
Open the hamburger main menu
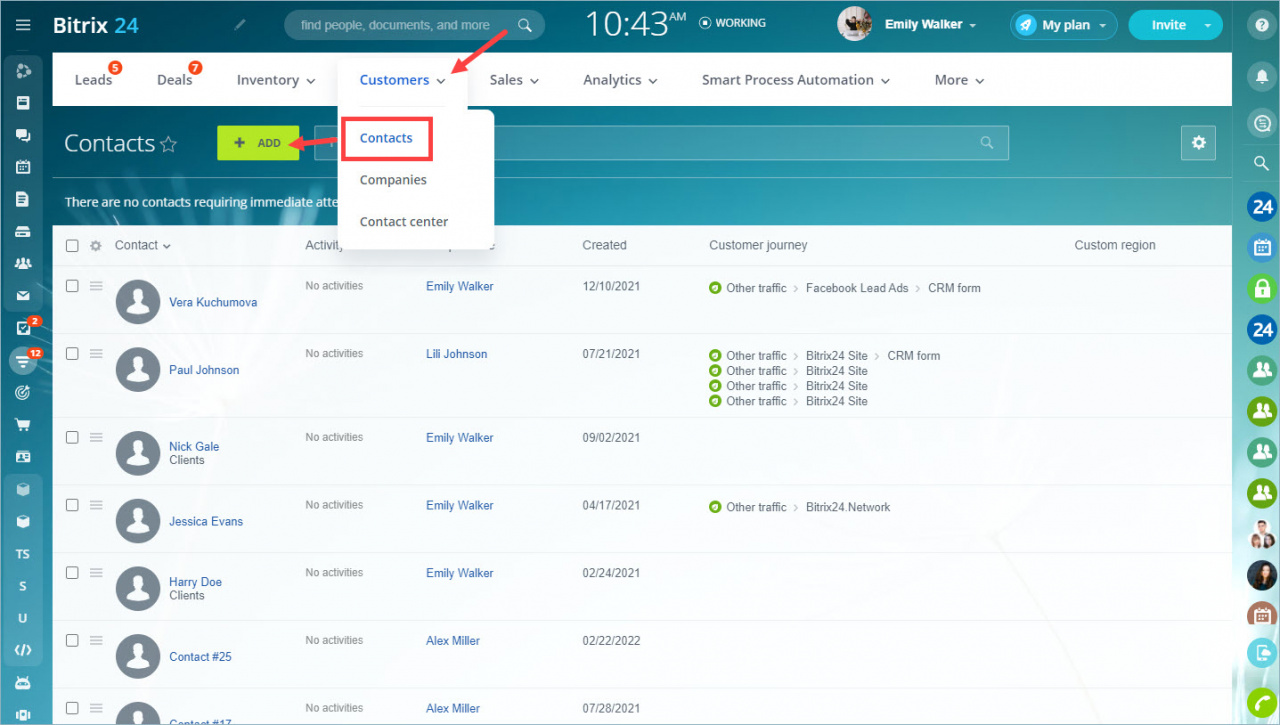tap(23, 25)
